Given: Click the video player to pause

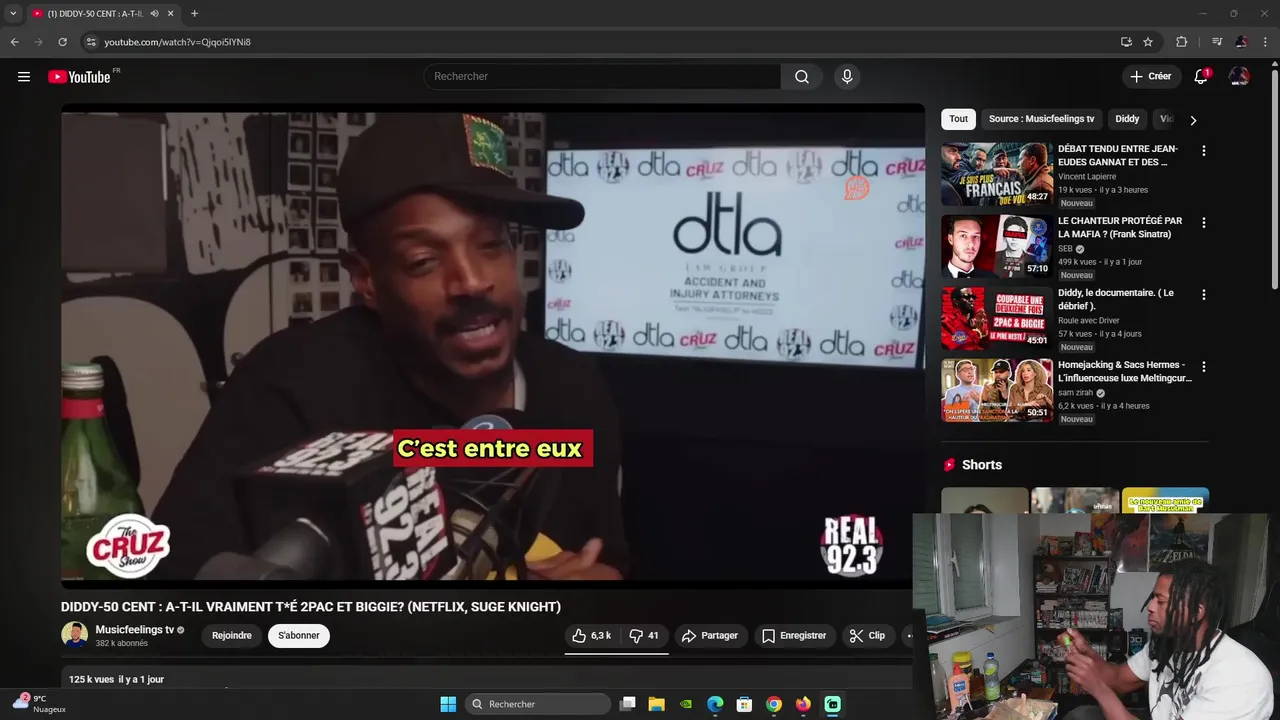Looking at the screenshot, I should pos(493,345).
